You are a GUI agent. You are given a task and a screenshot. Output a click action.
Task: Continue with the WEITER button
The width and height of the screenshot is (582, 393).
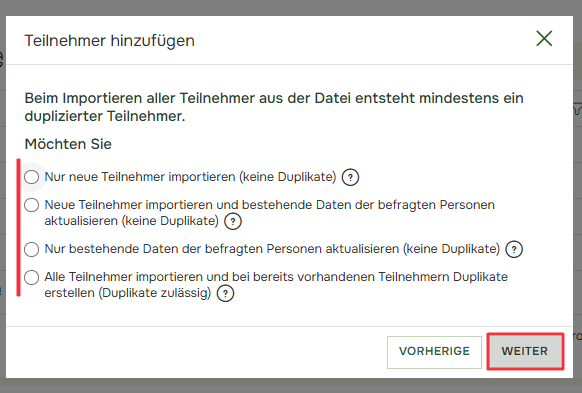click(x=525, y=351)
